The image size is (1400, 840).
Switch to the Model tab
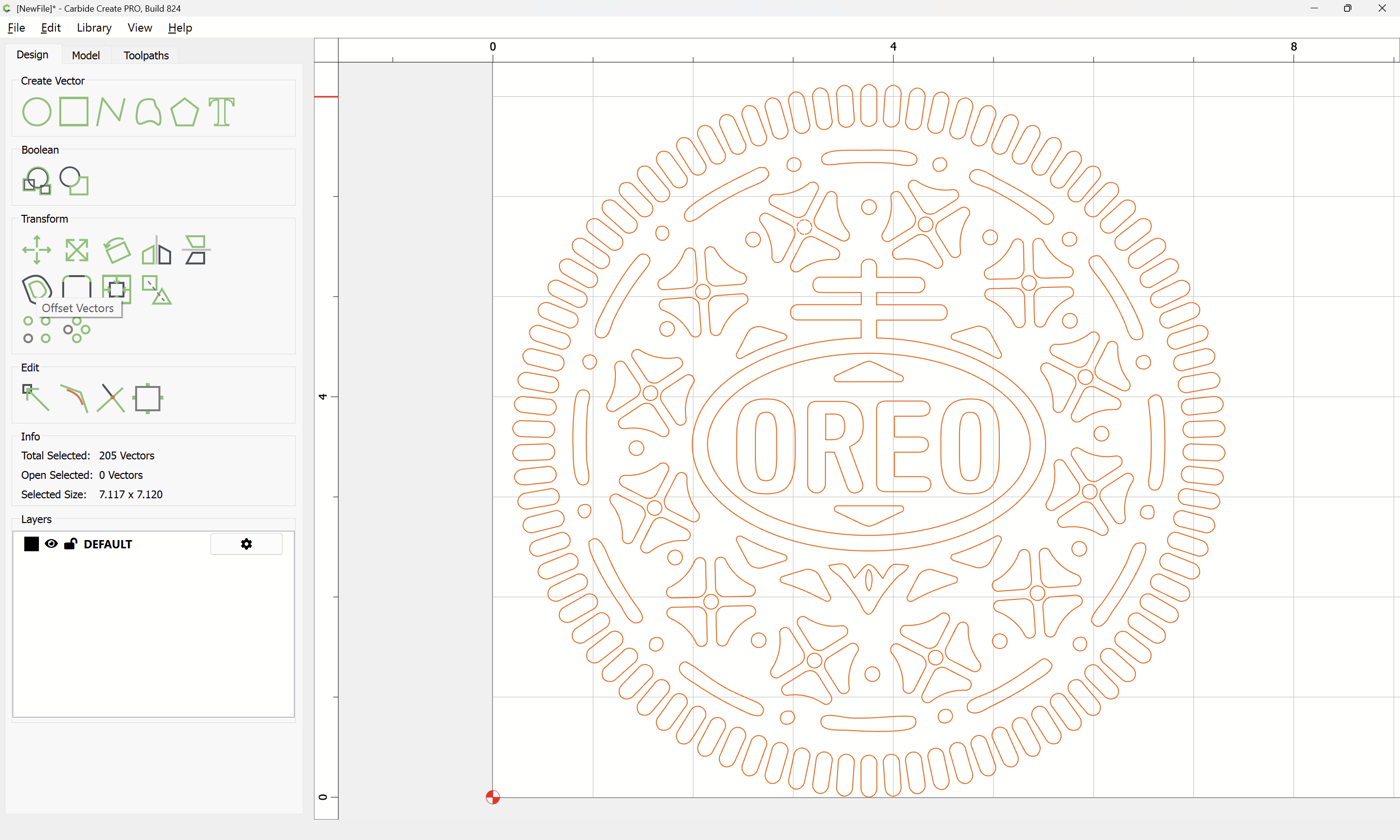click(86, 55)
